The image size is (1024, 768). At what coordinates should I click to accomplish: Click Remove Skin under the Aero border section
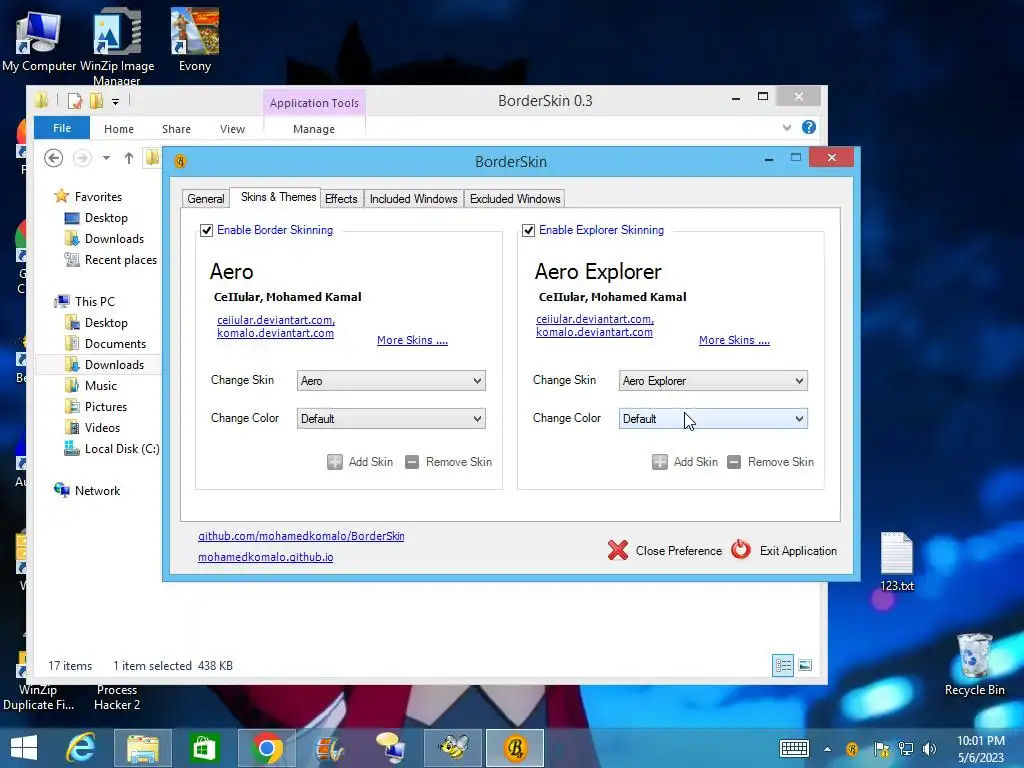pos(448,462)
